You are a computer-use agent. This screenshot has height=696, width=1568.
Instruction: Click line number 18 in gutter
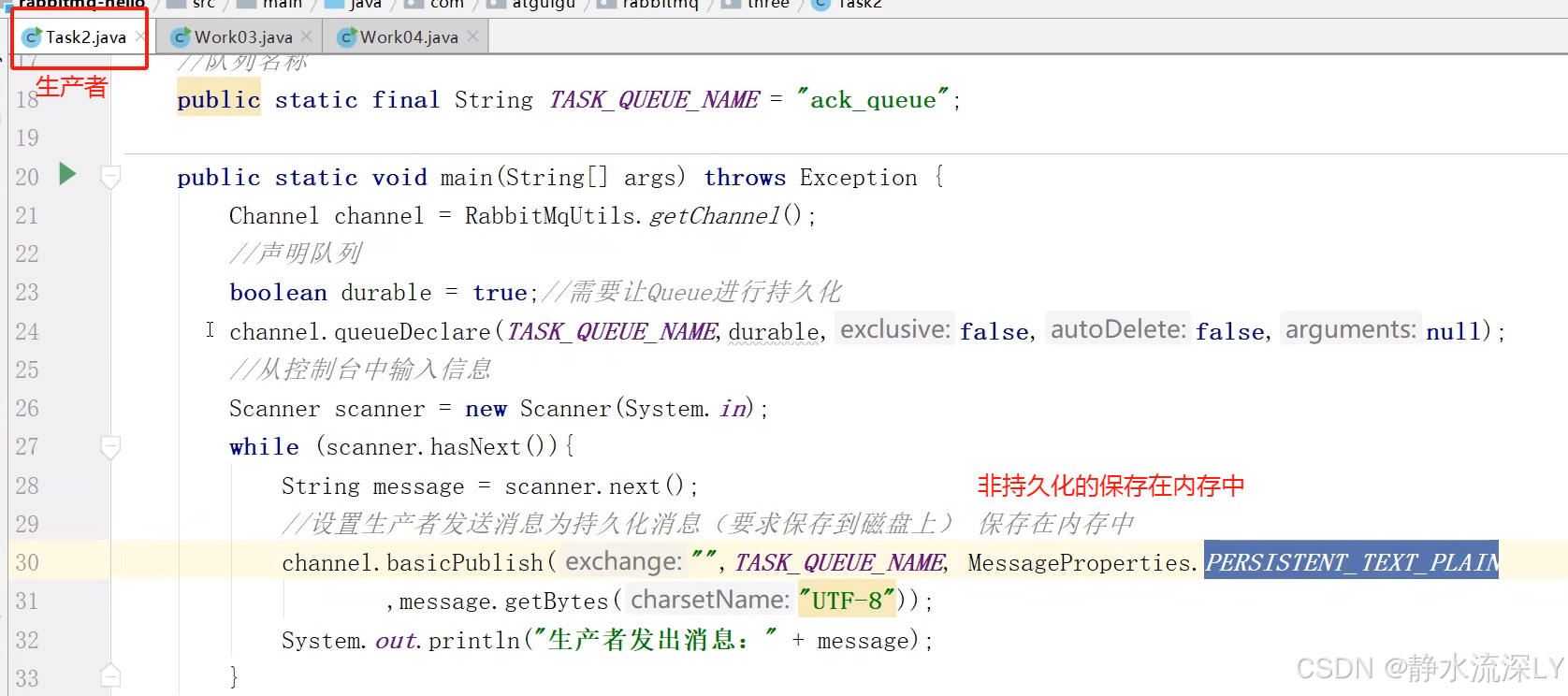click(x=27, y=100)
